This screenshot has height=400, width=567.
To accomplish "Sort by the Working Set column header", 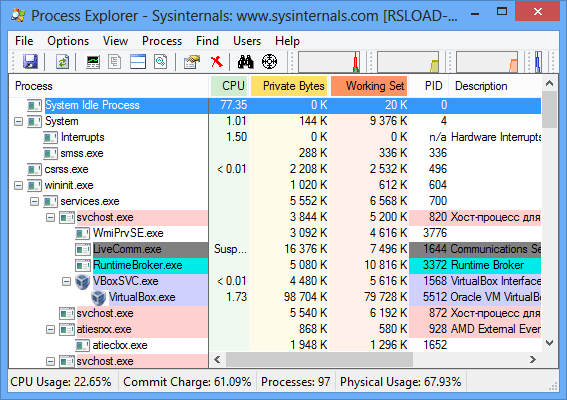I will 369,86.
